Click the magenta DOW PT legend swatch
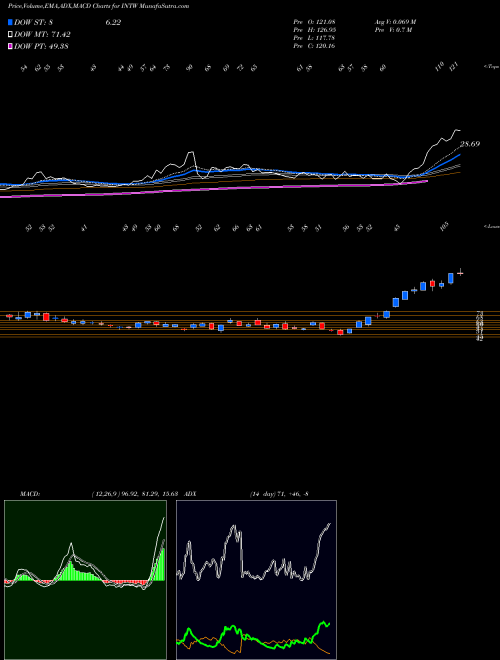 [11, 46]
